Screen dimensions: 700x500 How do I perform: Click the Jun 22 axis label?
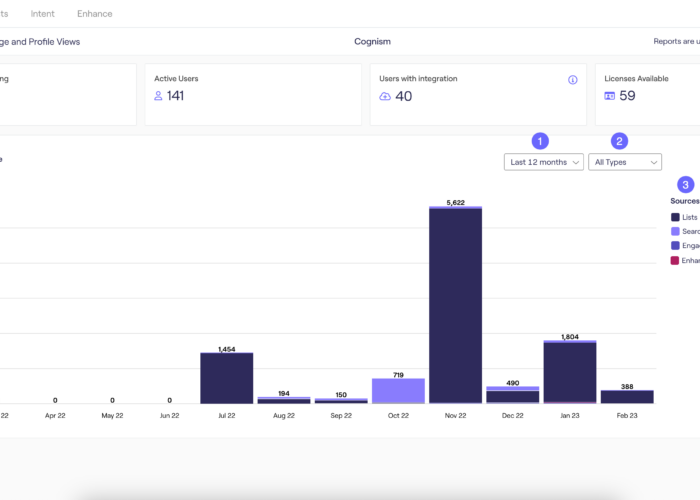(169, 416)
